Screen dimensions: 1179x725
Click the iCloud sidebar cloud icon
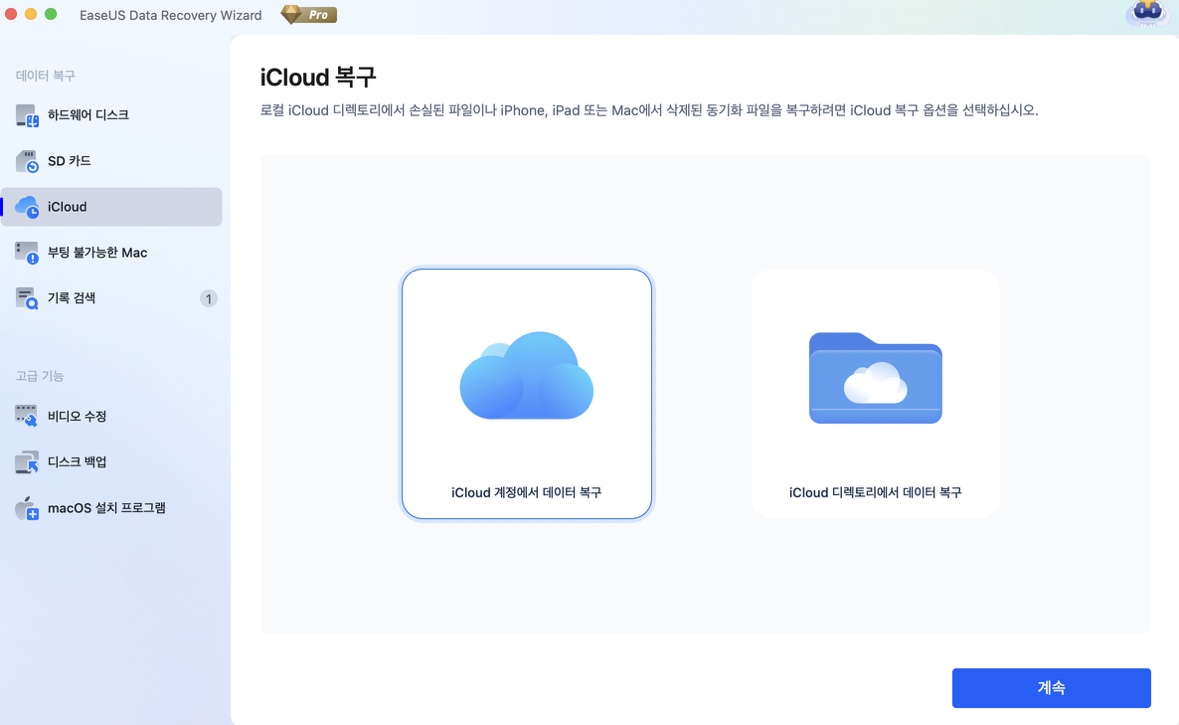coord(26,207)
